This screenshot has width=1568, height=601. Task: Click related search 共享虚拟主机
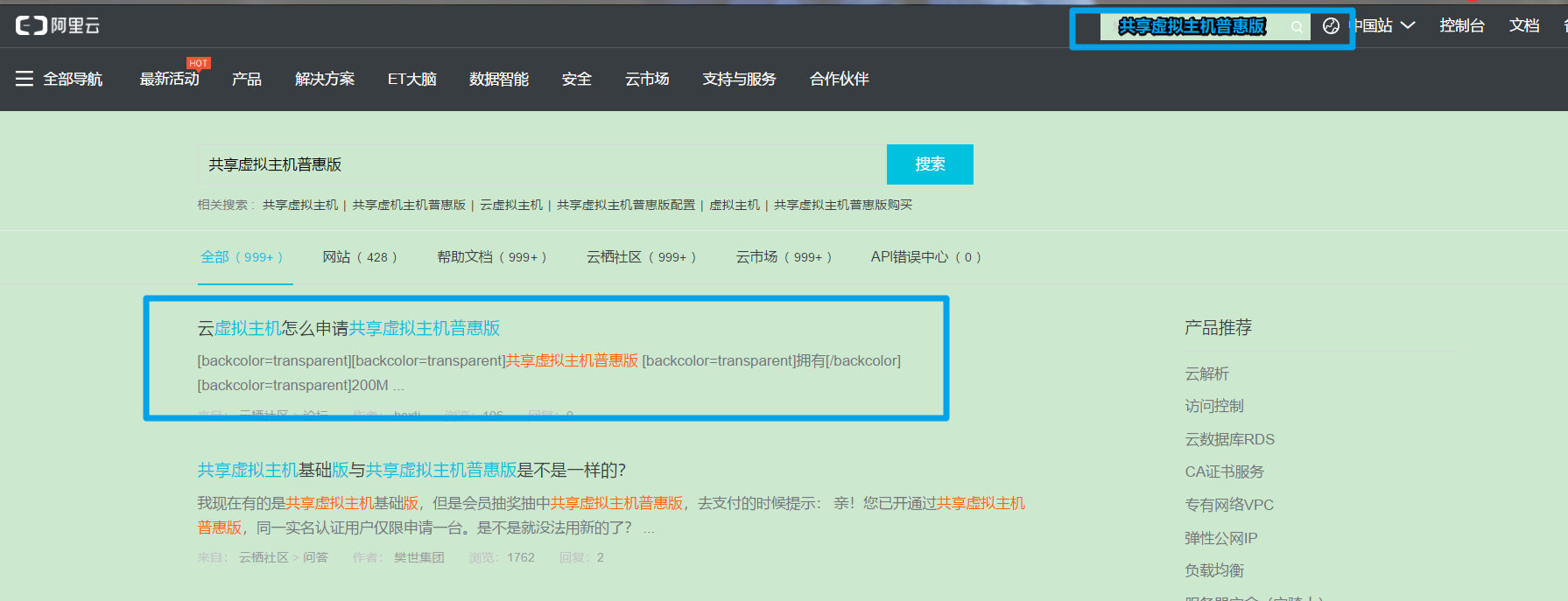pos(300,205)
